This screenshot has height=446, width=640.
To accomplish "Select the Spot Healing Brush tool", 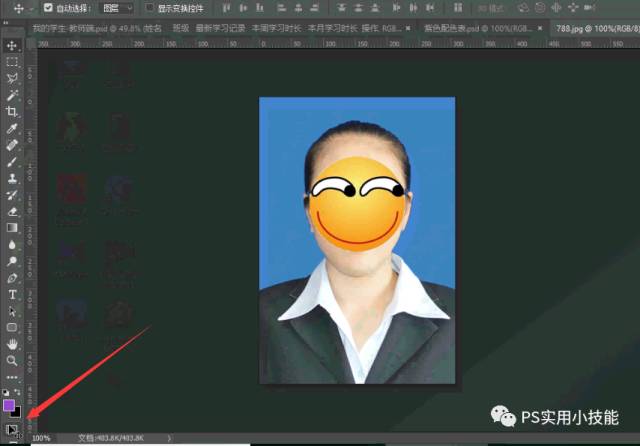I will (11, 145).
